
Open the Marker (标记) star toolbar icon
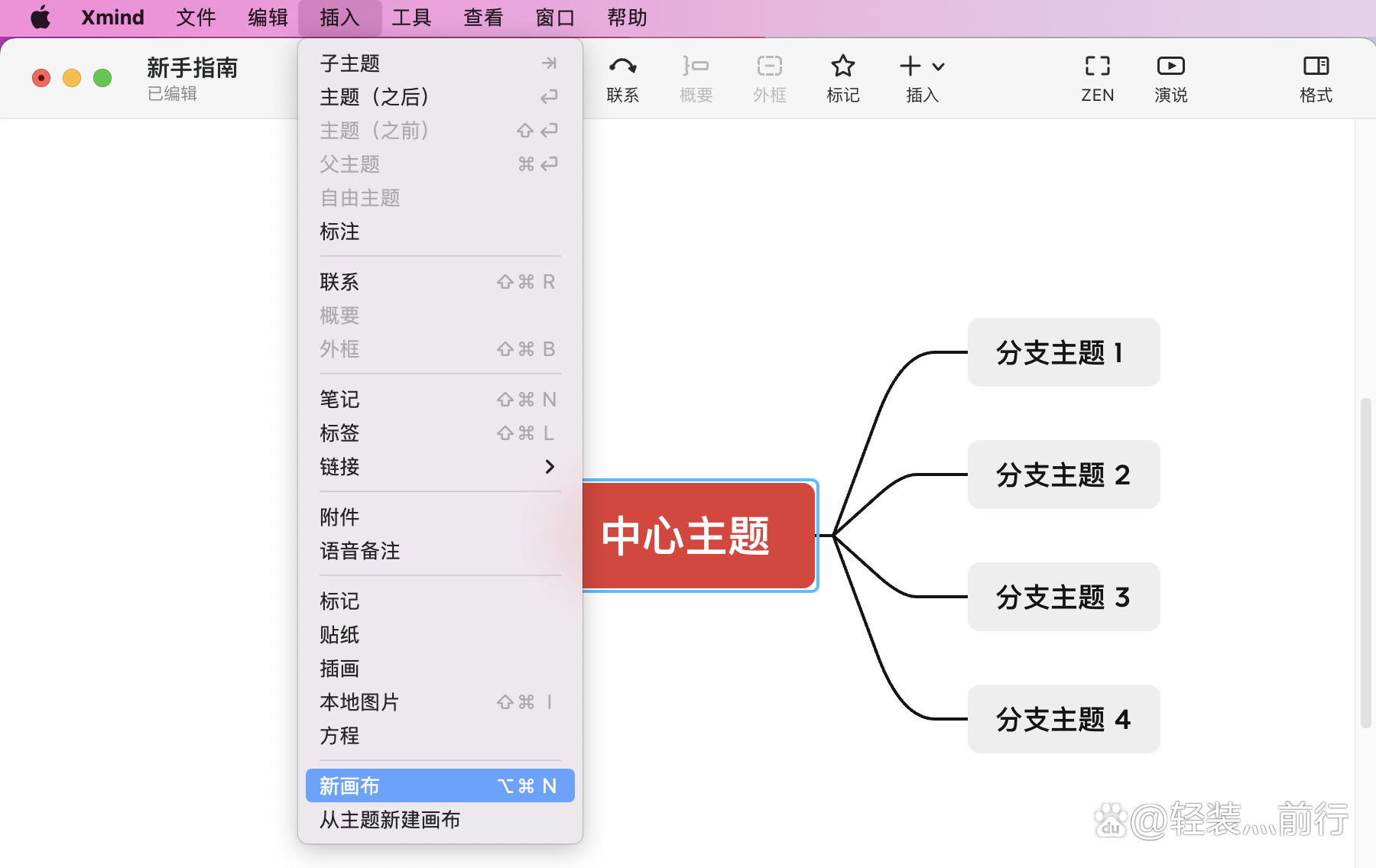842,66
